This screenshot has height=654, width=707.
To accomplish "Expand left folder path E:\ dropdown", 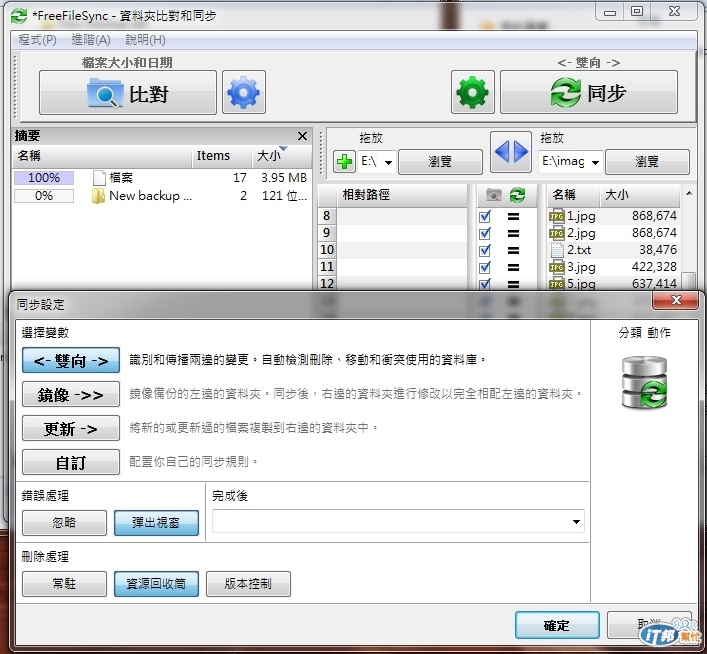I will pos(388,162).
